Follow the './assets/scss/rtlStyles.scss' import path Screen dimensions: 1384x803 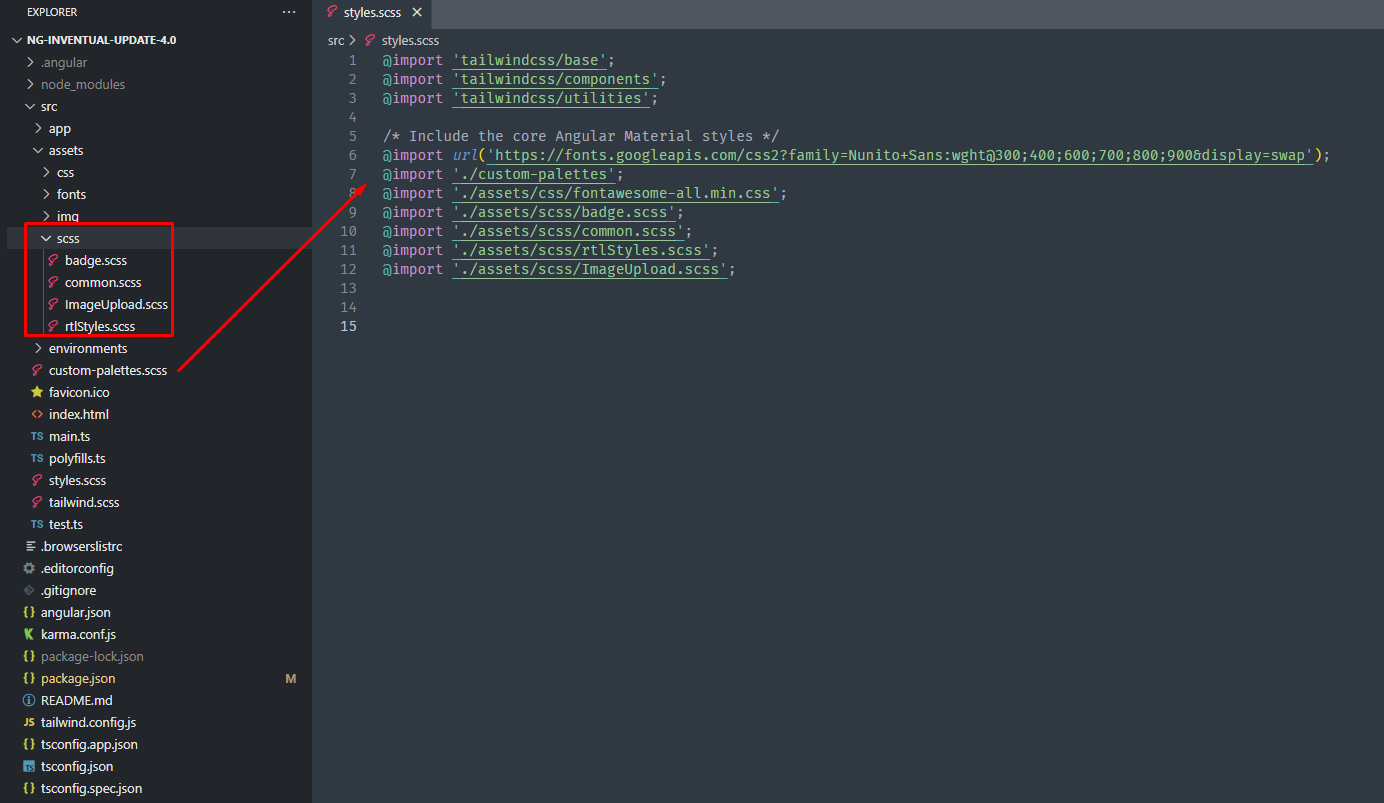(x=581, y=250)
